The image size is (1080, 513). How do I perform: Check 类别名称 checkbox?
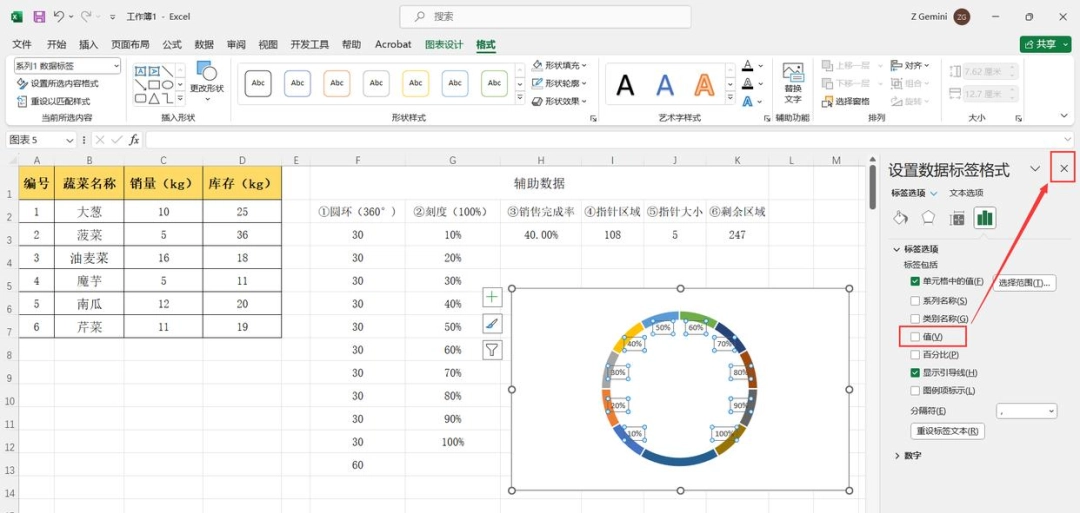915,319
